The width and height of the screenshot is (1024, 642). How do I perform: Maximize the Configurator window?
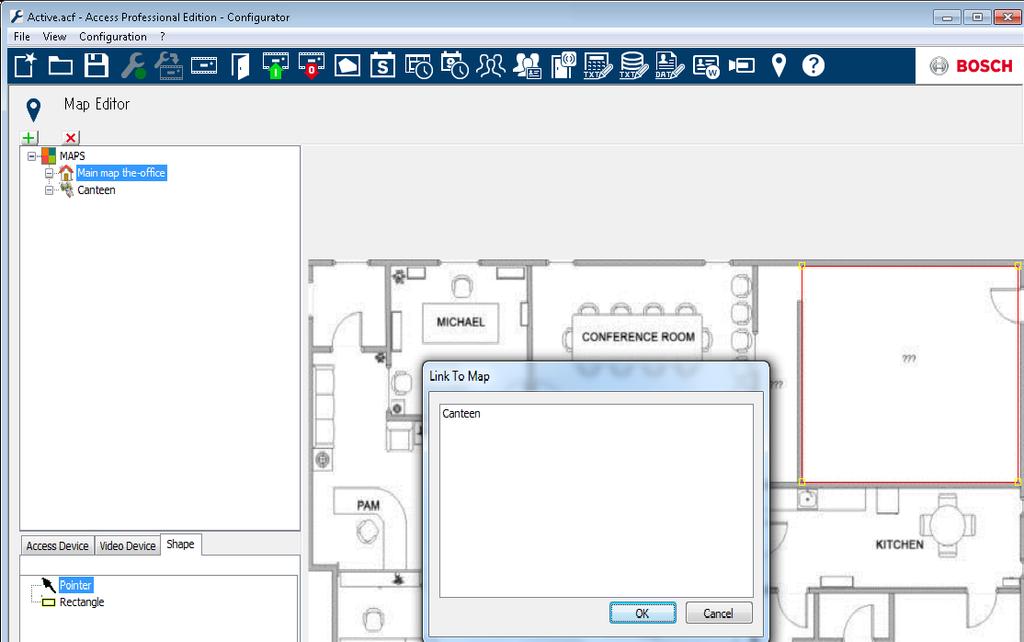(x=977, y=17)
